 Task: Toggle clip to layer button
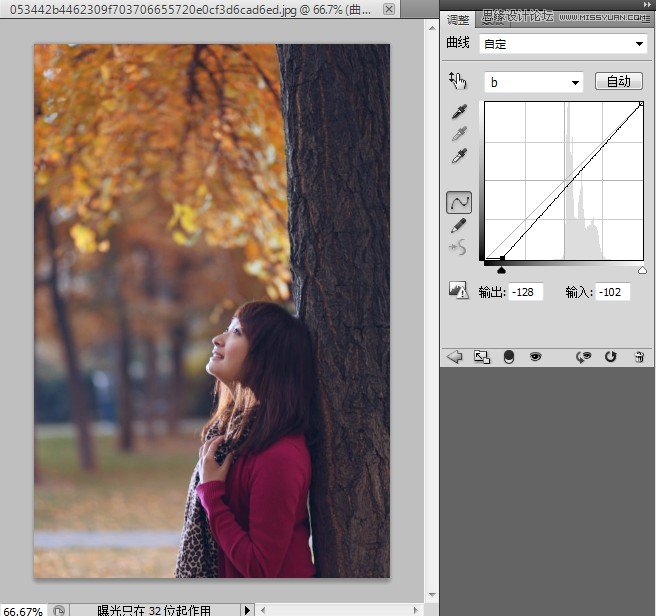pyautogui.click(x=509, y=357)
